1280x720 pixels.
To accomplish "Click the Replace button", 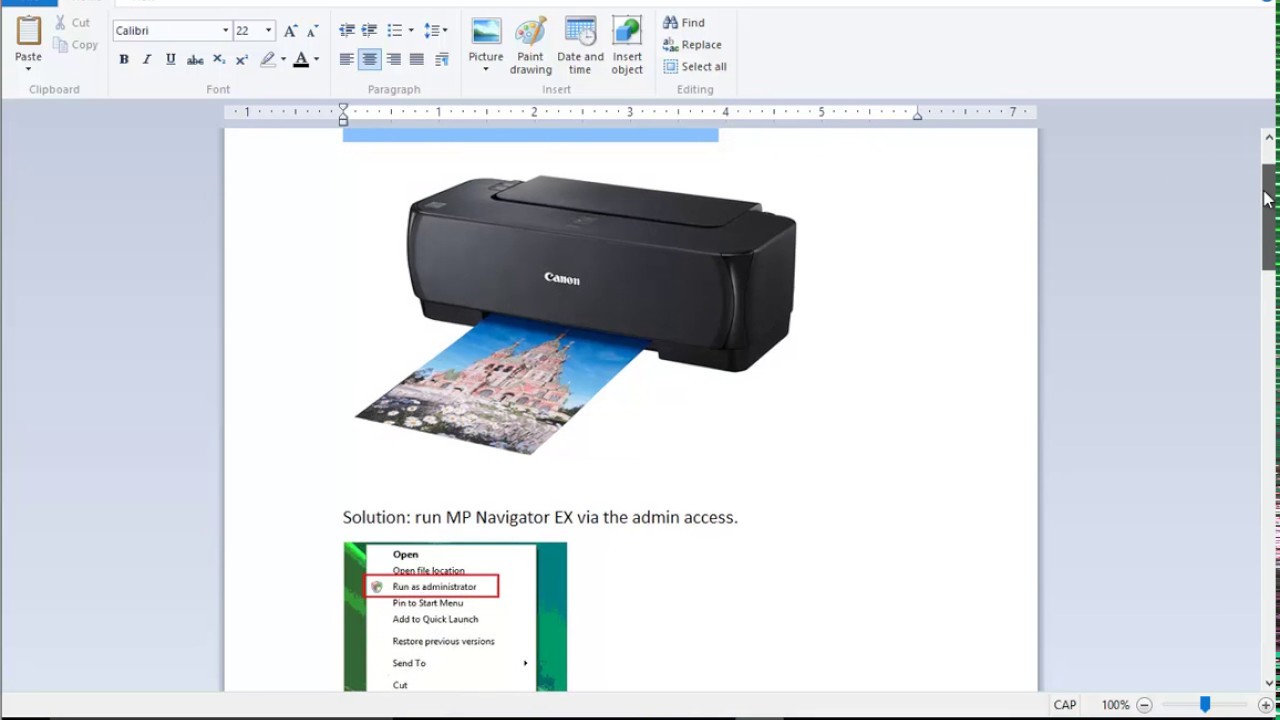I will [x=692, y=44].
